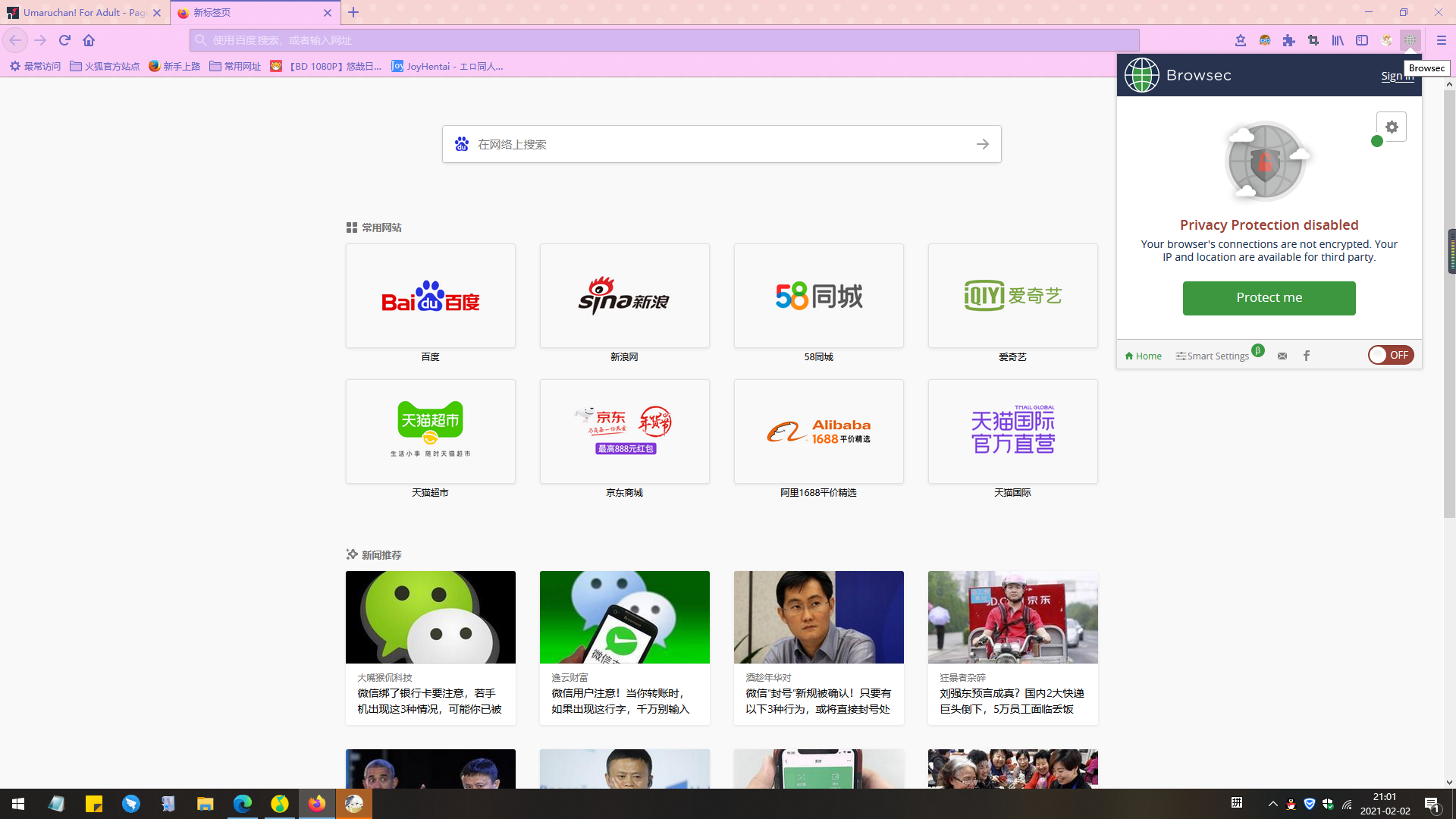Image resolution: width=1456 pixels, height=819 pixels.
Task: Click the star-tray bookmark toolbar icon
Action: click(x=1241, y=40)
